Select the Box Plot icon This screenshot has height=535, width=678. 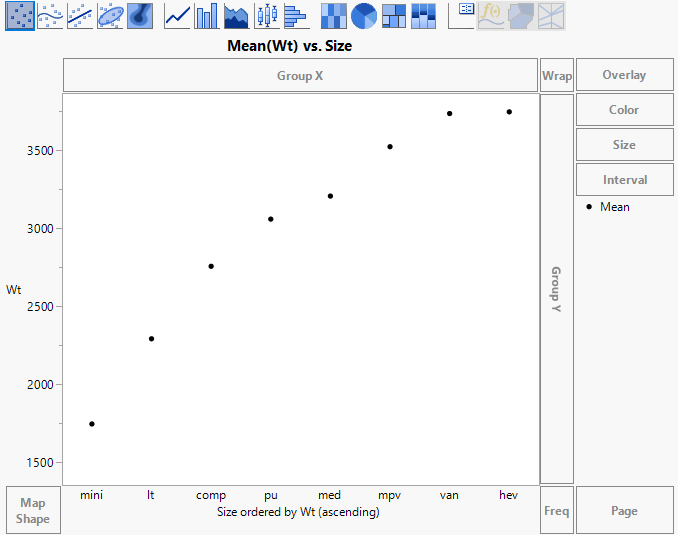tap(267, 15)
